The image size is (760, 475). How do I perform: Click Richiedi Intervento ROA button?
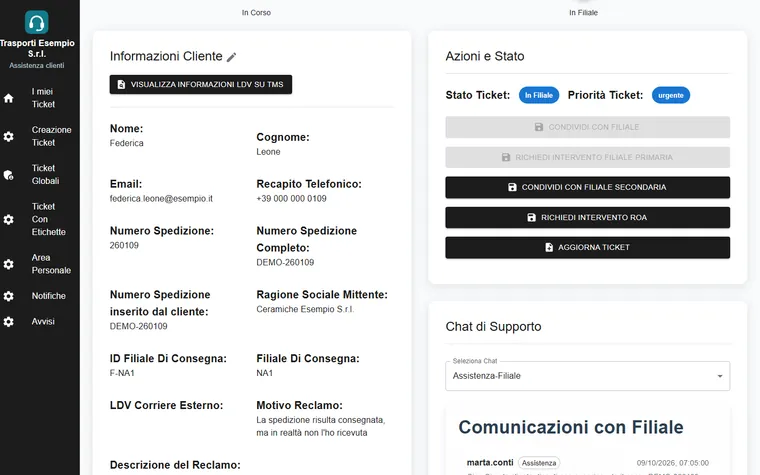pos(587,218)
